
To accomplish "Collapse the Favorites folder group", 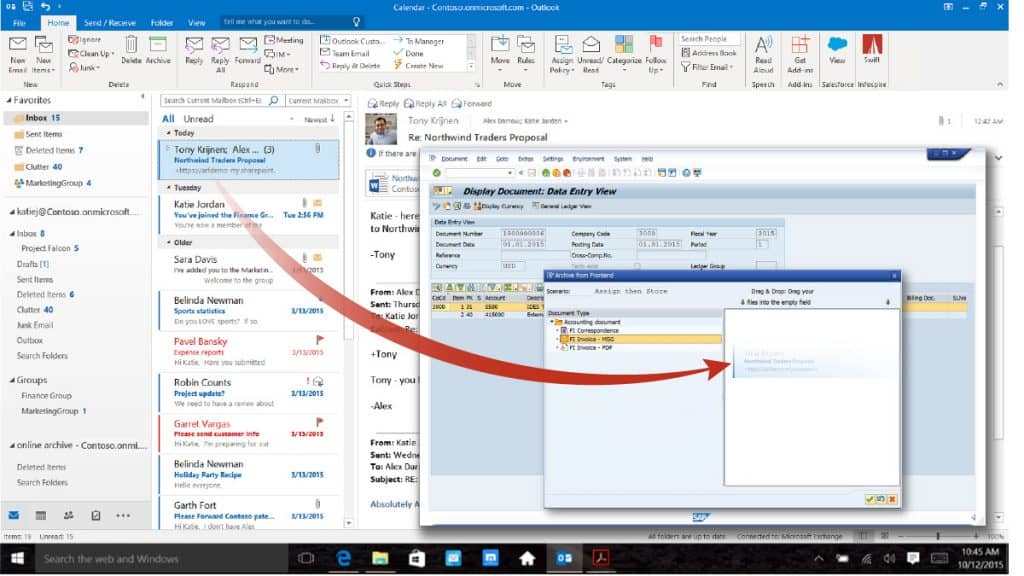I will [9, 100].
